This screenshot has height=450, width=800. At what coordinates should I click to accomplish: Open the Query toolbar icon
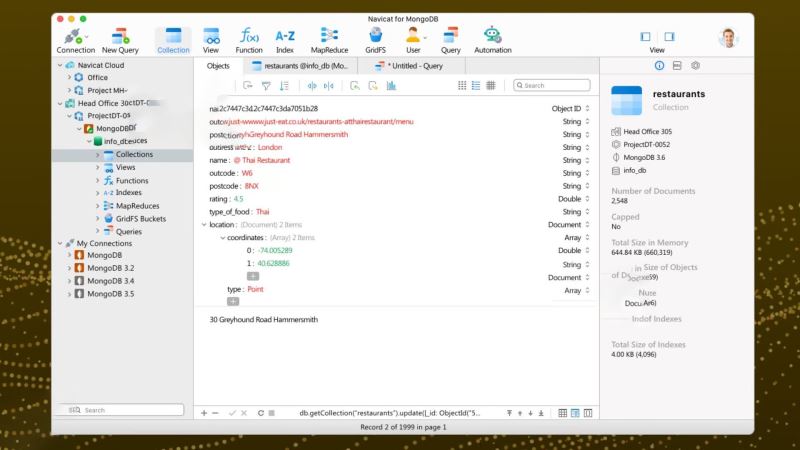[451, 40]
